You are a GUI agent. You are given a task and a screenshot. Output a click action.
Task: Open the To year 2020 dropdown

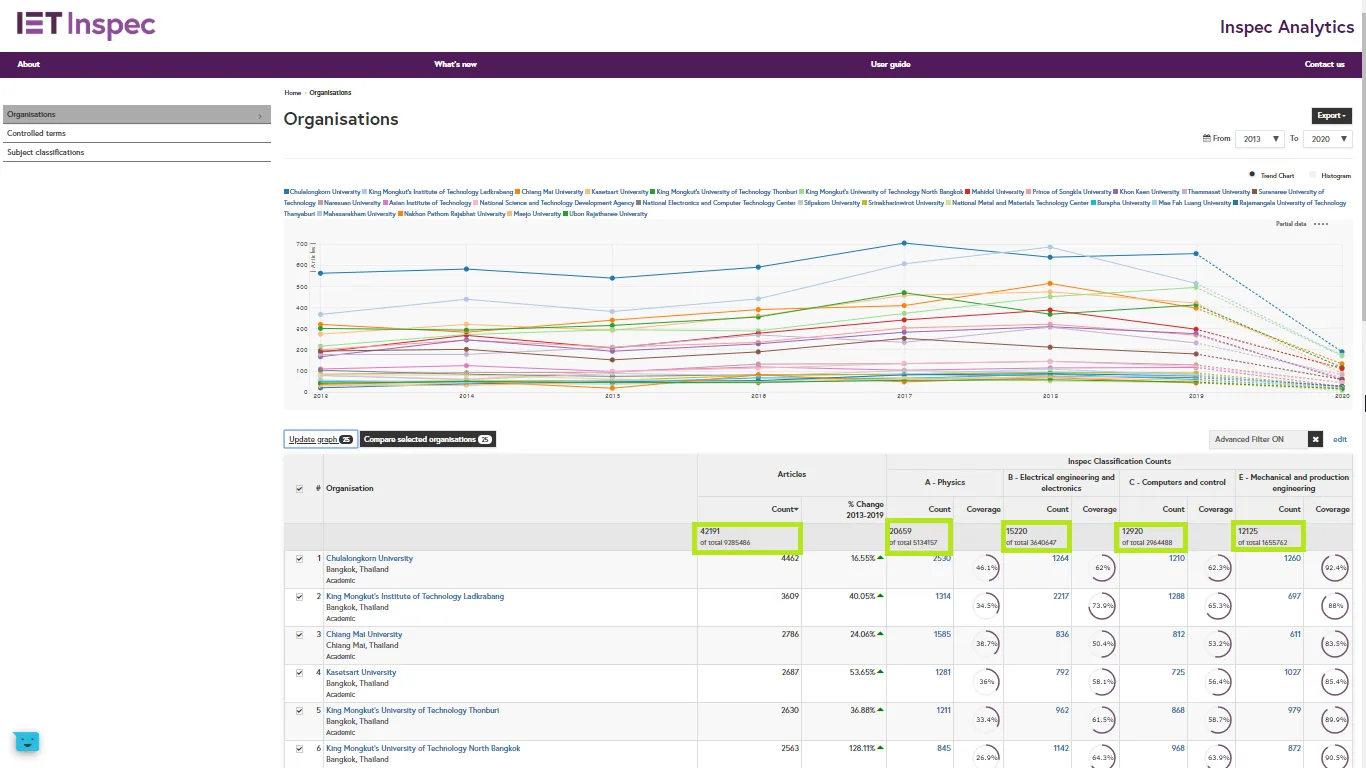point(1328,139)
